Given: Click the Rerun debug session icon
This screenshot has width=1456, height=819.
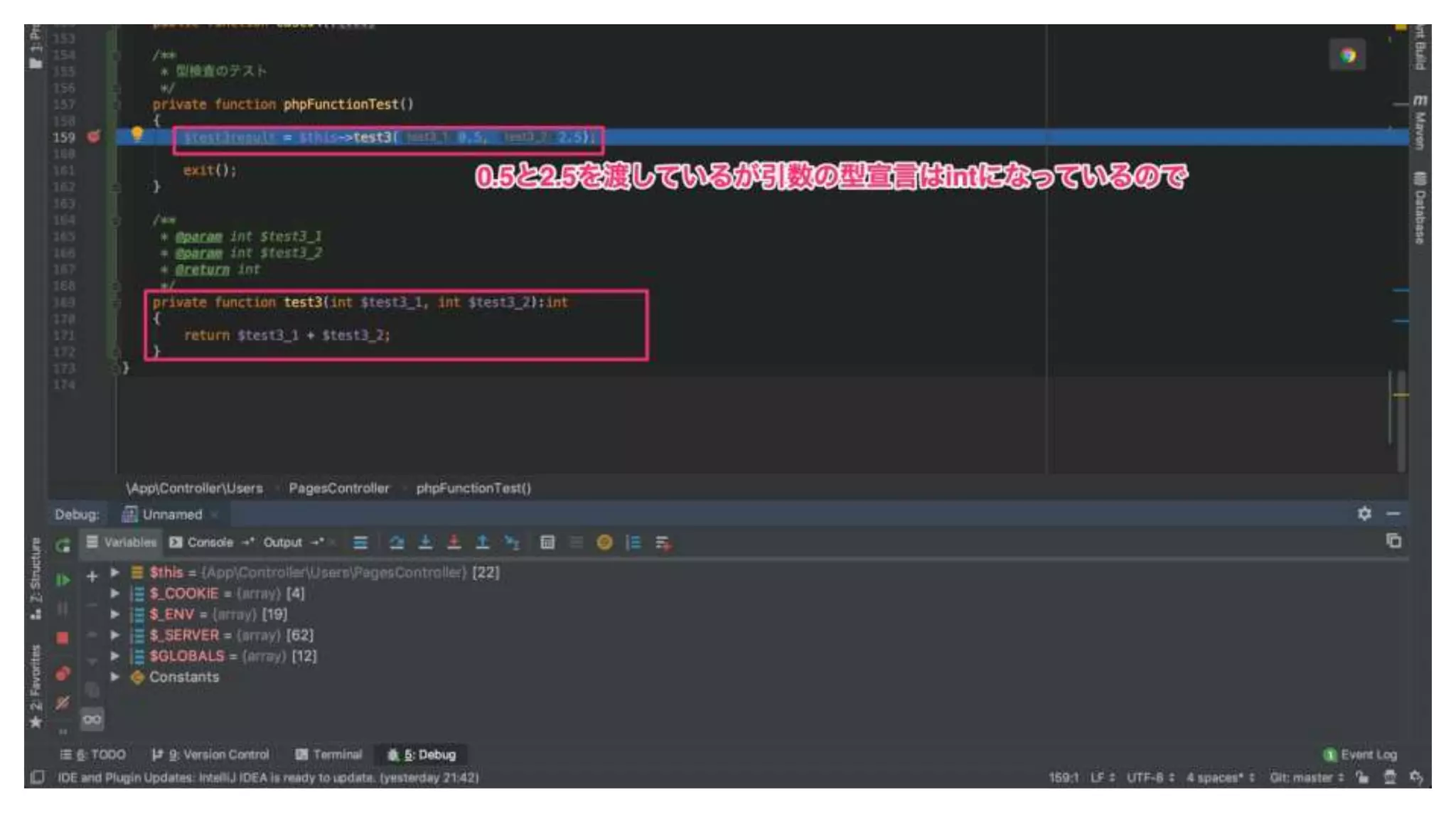Looking at the screenshot, I should point(63,545).
